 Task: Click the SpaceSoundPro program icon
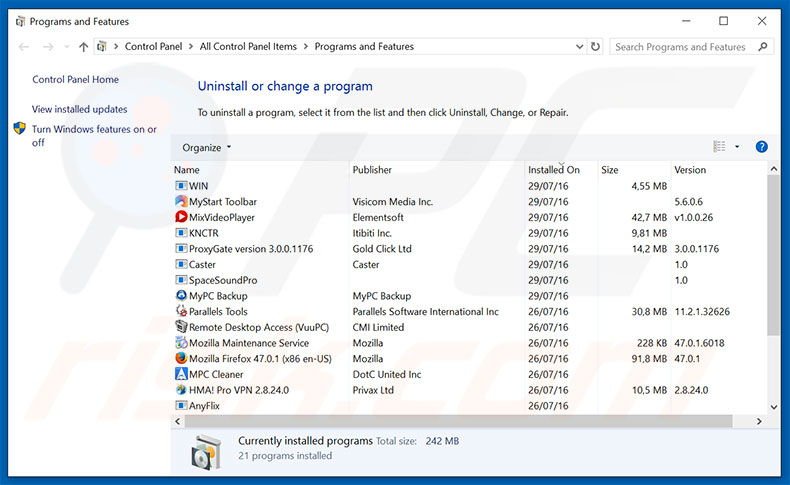click(x=181, y=280)
